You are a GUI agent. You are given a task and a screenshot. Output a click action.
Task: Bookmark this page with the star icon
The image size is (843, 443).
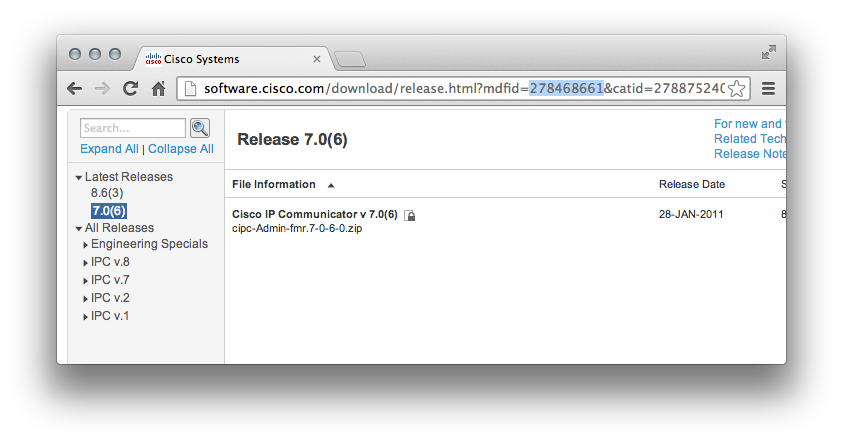click(737, 88)
